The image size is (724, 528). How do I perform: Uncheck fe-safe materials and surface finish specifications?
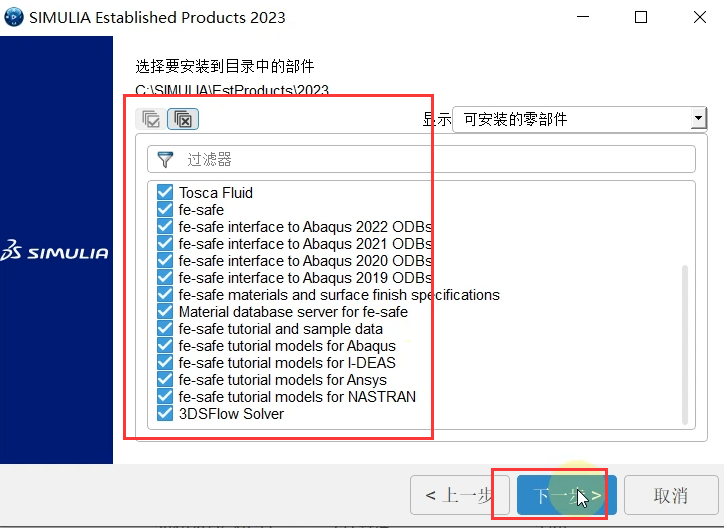[x=165, y=294]
